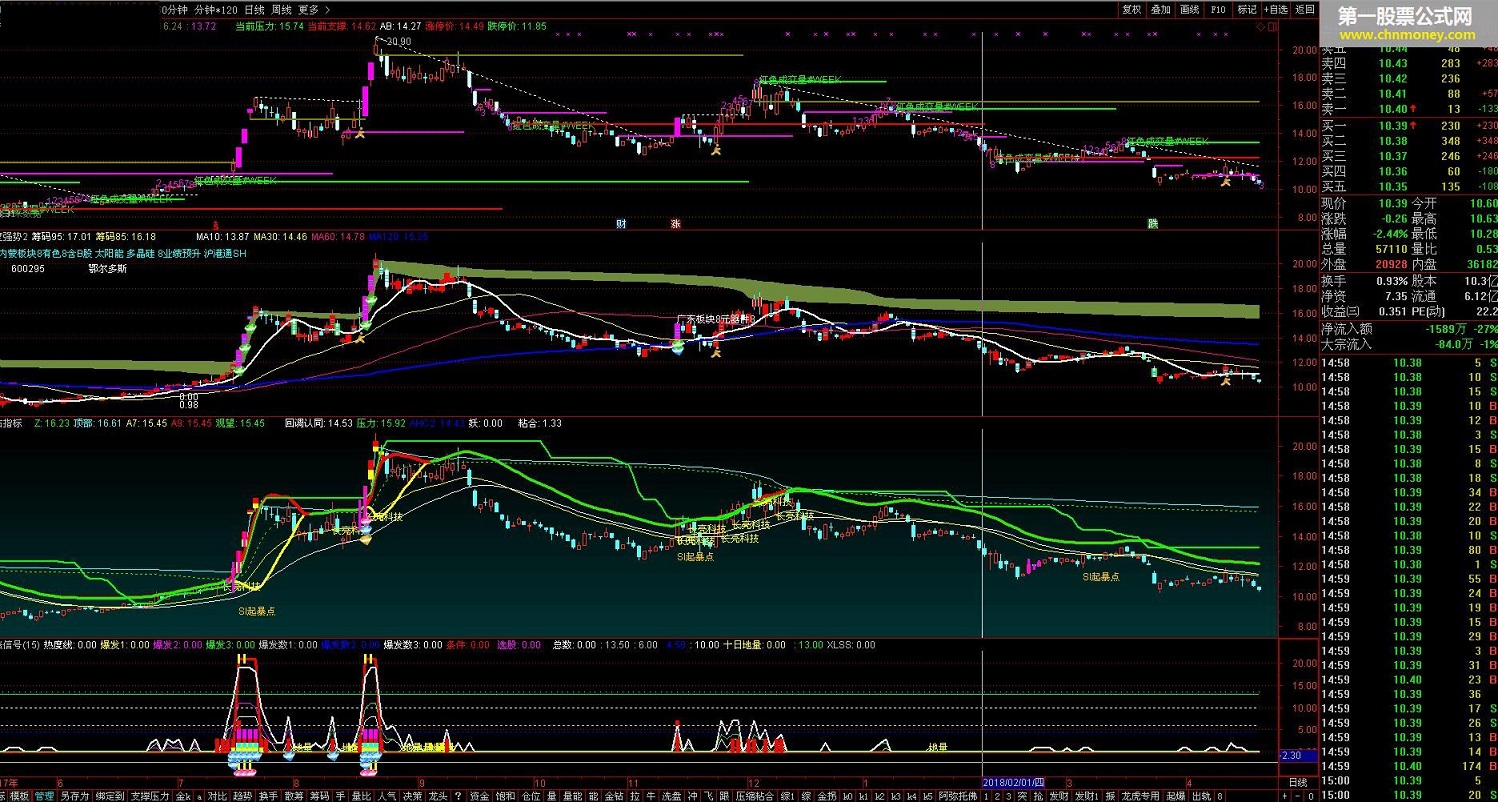
Task: Click the 日线 label at bottom right
Action: [1297, 782]
